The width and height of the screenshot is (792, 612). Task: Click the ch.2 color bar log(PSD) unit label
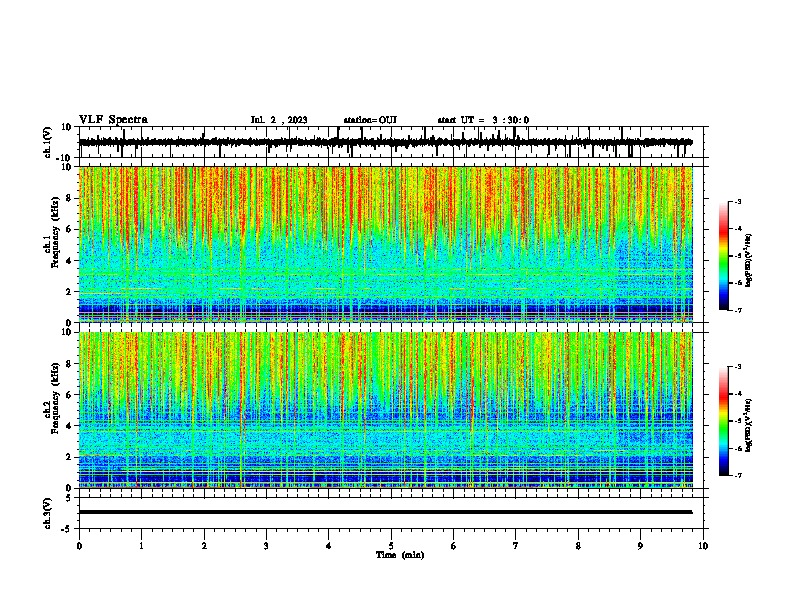pos(749,426)
